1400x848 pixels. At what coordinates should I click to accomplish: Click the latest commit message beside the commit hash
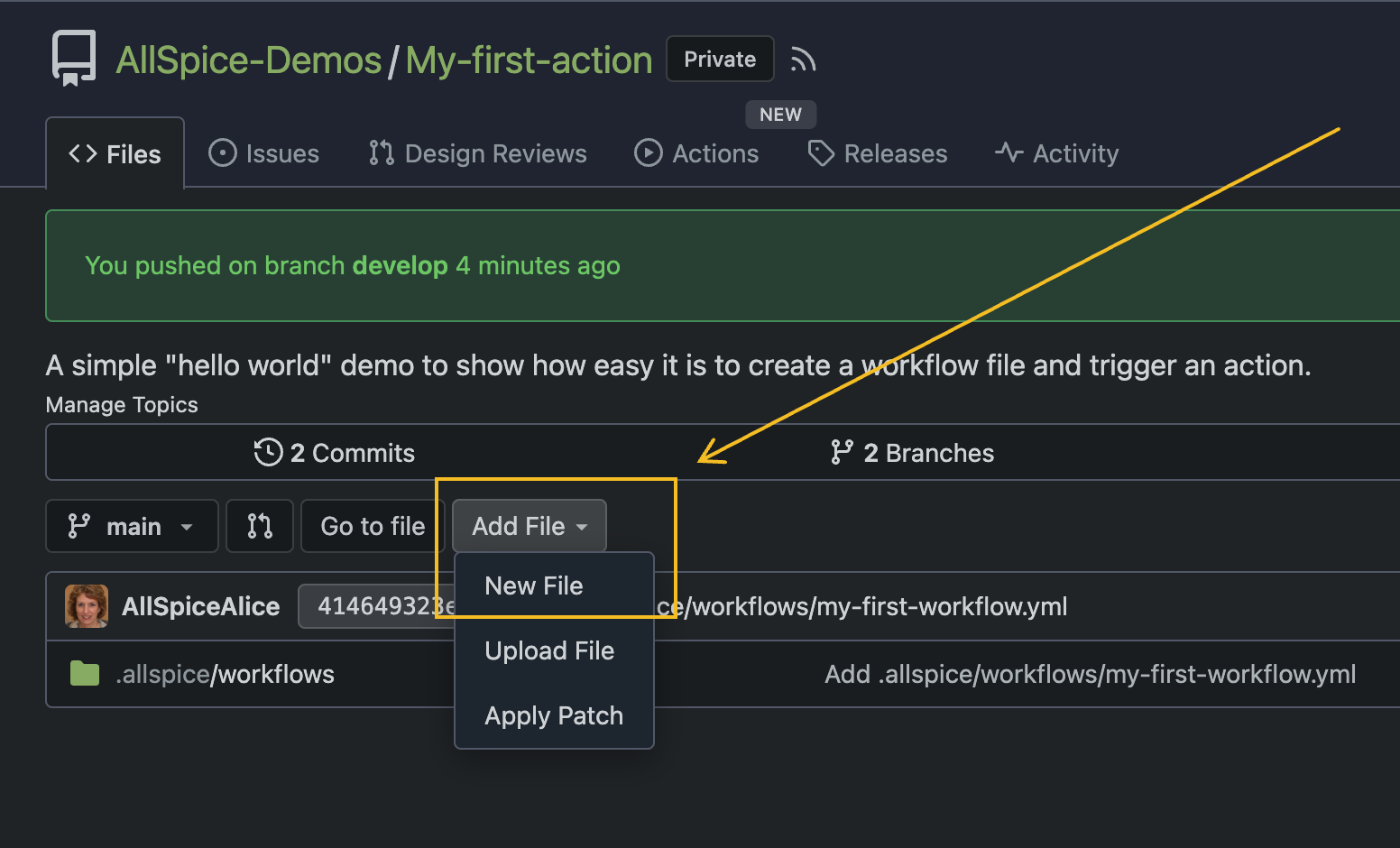click(862, 606)
